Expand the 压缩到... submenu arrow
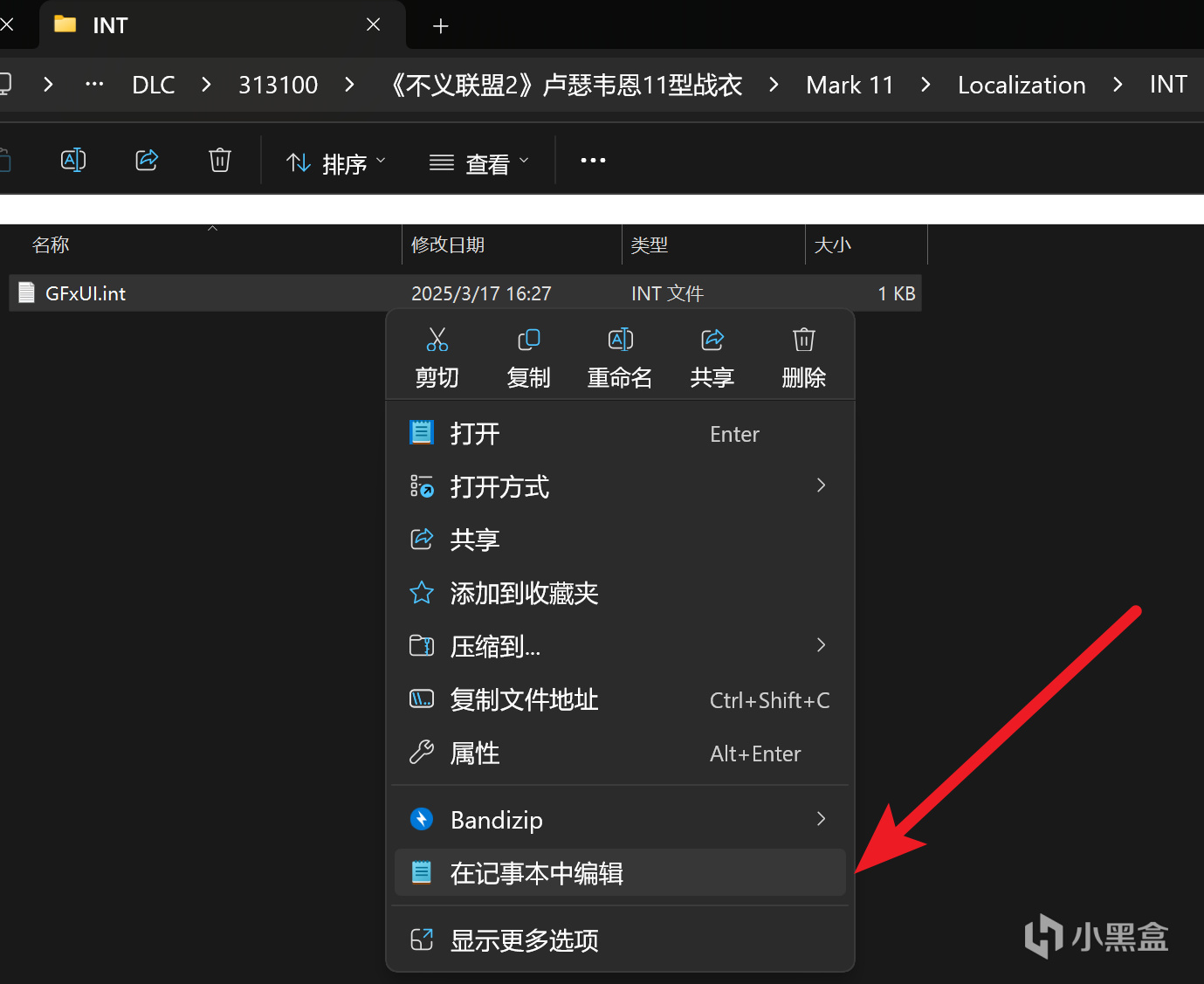1204x984 pixels. (821, 645)
